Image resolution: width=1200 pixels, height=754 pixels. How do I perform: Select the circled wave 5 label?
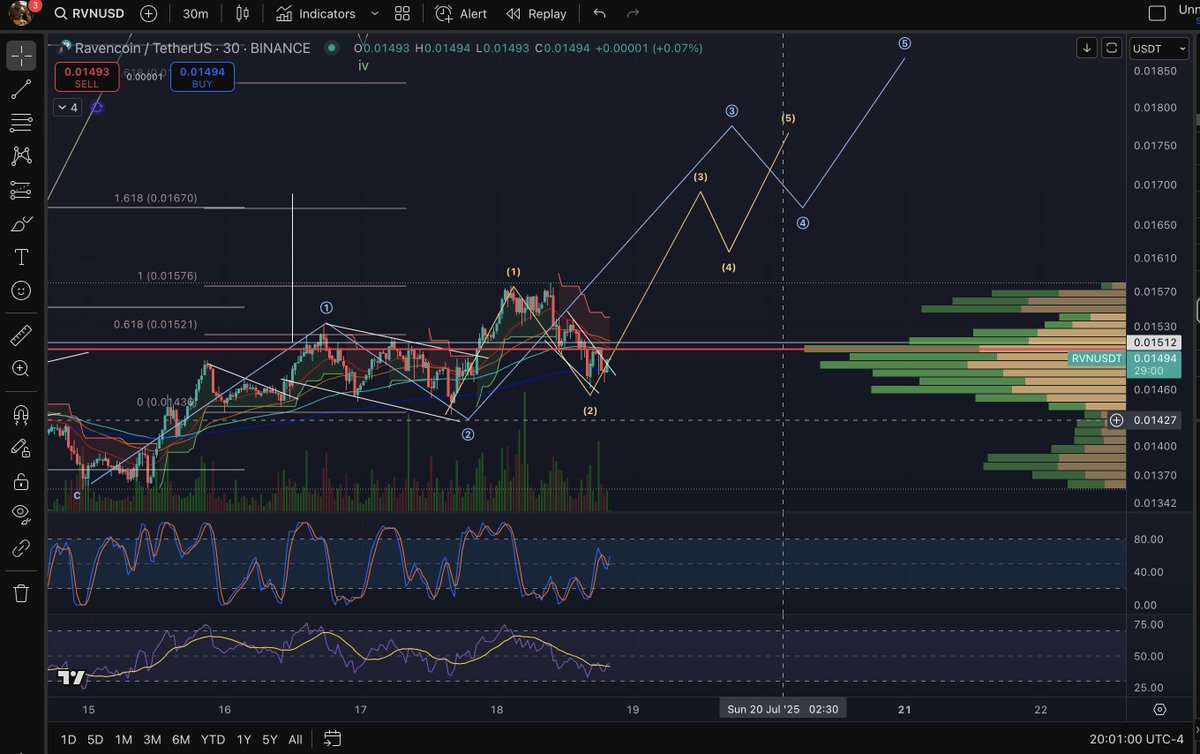(904, 43)
